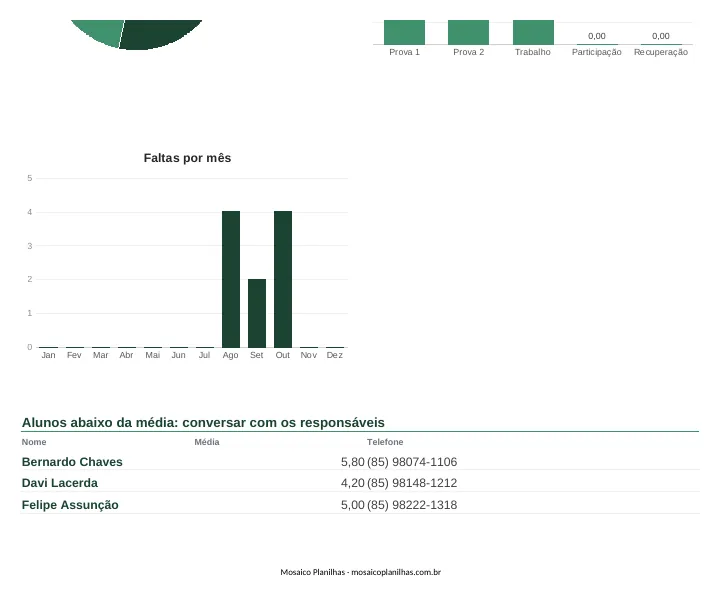Click the Nov axis label
Screen dimensions: 719x597
click(309, 355)
